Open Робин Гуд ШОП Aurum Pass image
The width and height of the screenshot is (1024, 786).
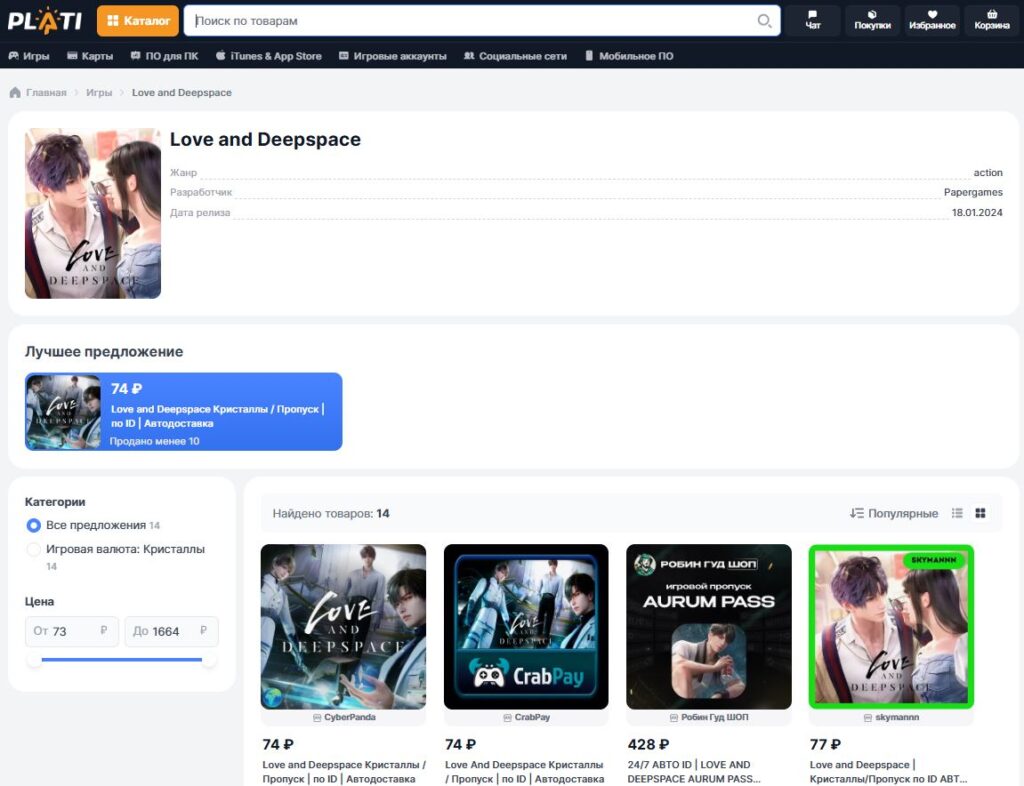(709, 627)
